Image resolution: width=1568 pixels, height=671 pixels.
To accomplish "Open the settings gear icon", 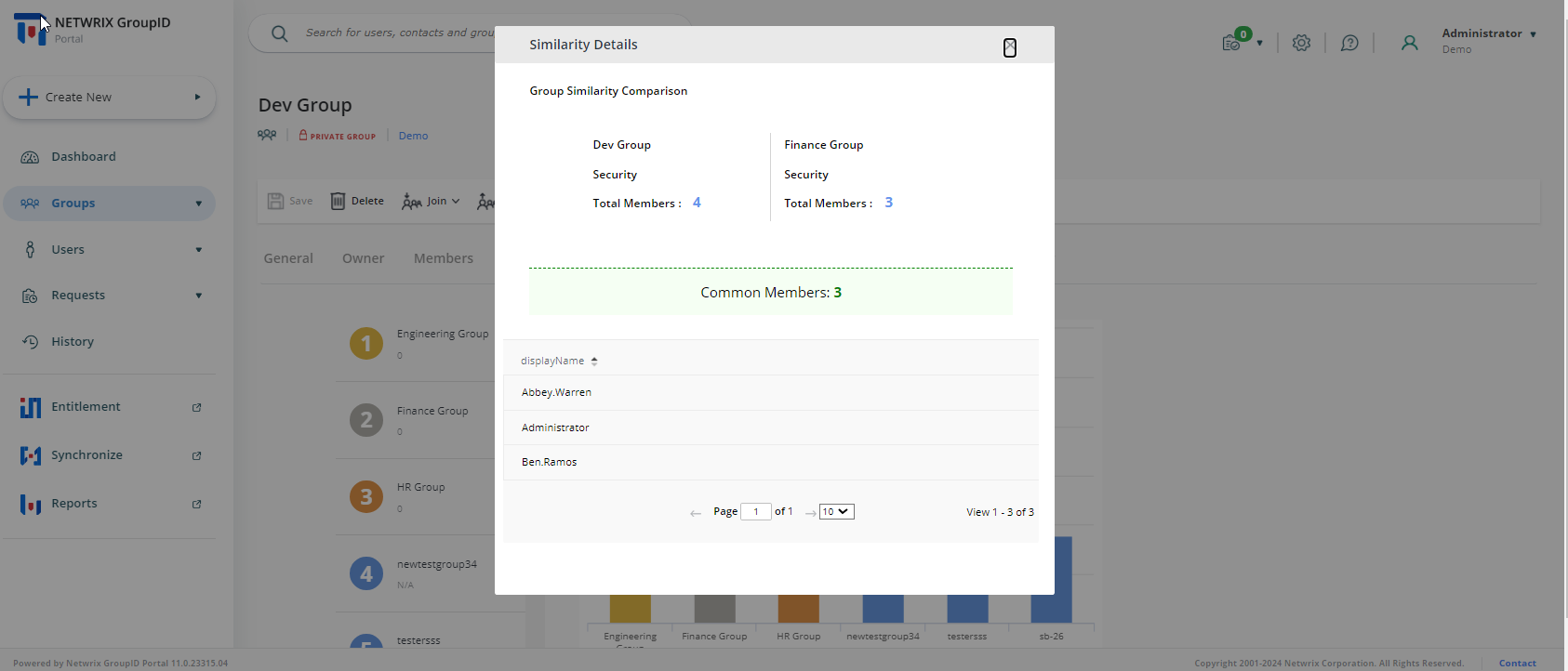I will click(x=1301, y=43).
